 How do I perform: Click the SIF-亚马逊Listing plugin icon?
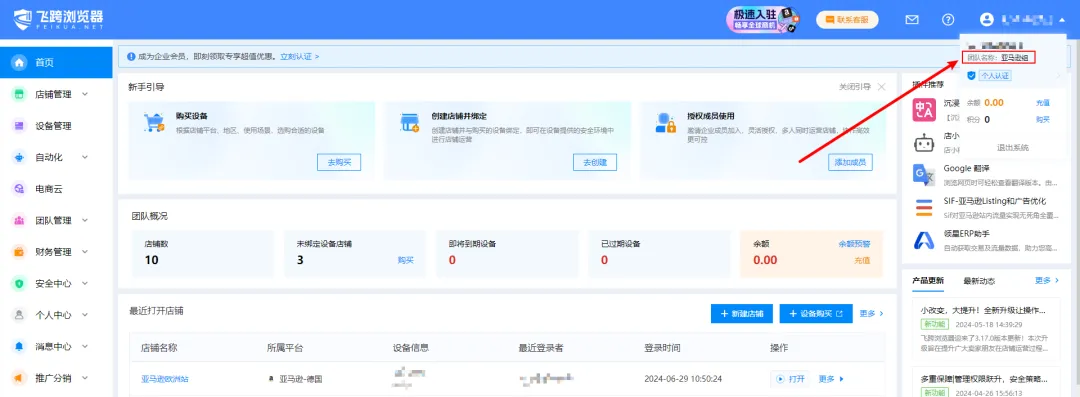coord(924,207)
